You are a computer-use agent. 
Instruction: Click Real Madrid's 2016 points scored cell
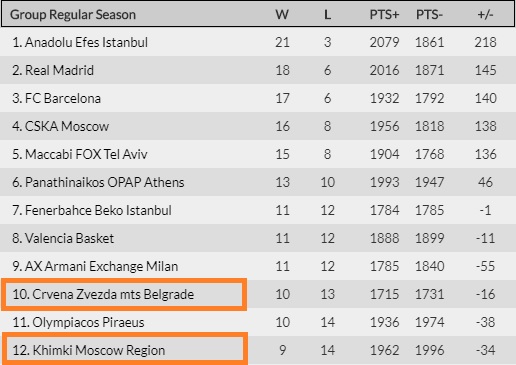click(384, 70)
